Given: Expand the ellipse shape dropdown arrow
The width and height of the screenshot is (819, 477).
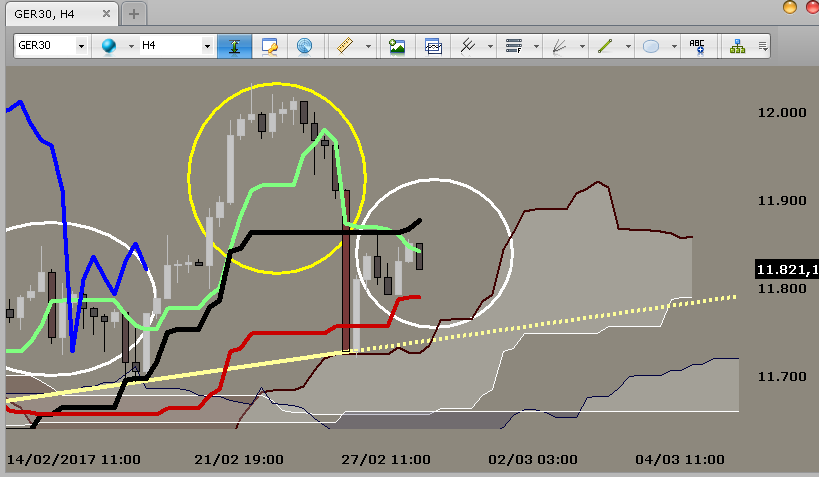Looking at the screenshot, I should point(674,46).
